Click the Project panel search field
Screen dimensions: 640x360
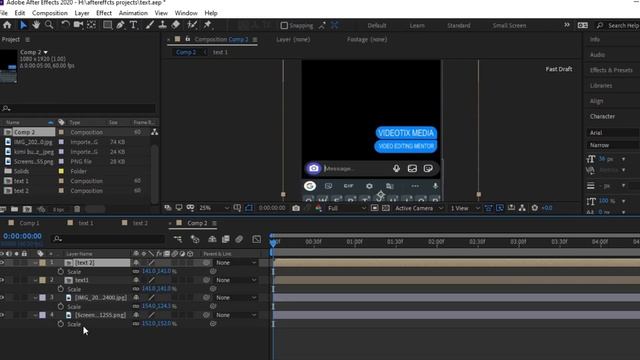click(78, 109)
